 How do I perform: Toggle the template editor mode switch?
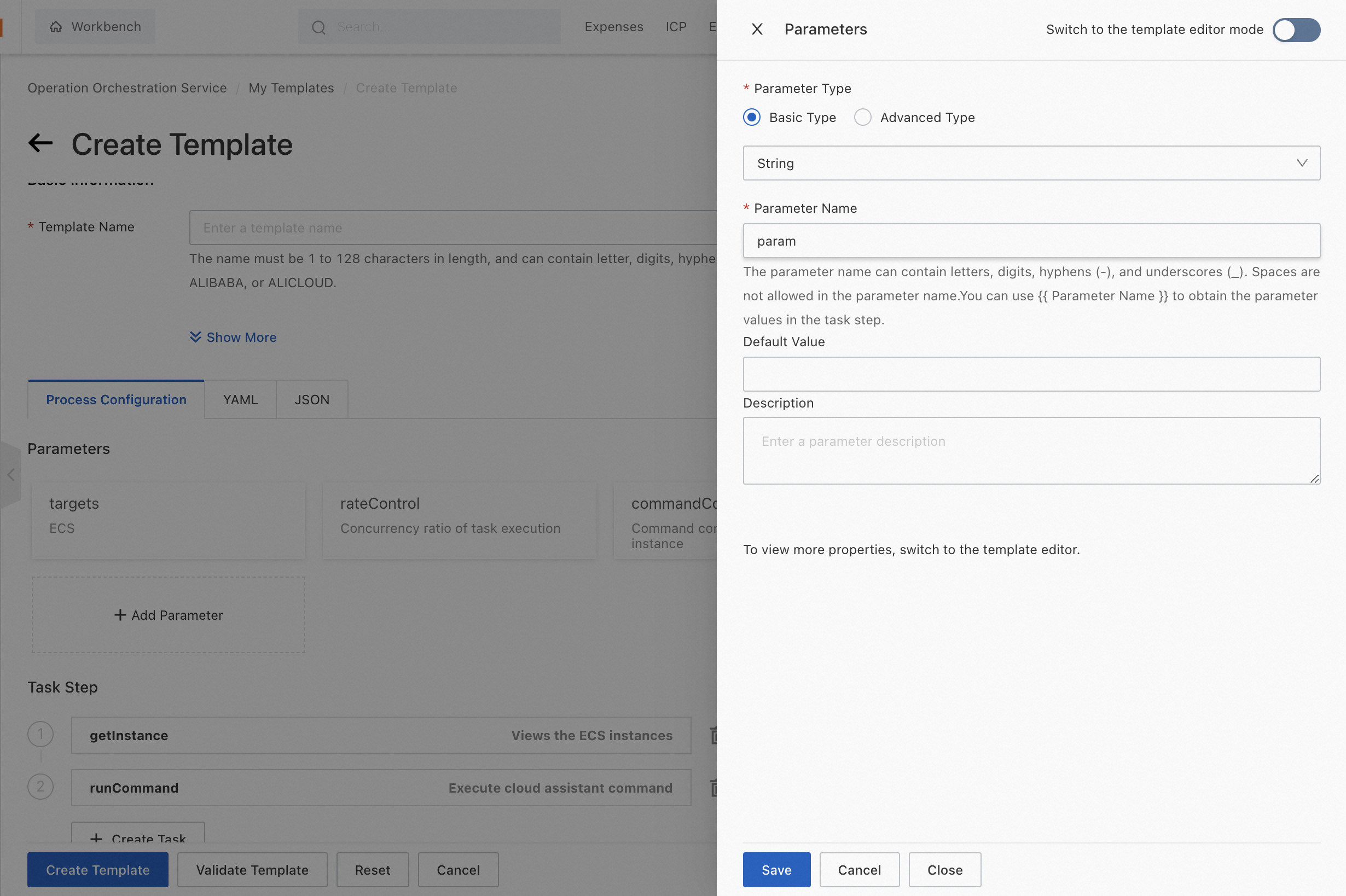(1295, 30)
